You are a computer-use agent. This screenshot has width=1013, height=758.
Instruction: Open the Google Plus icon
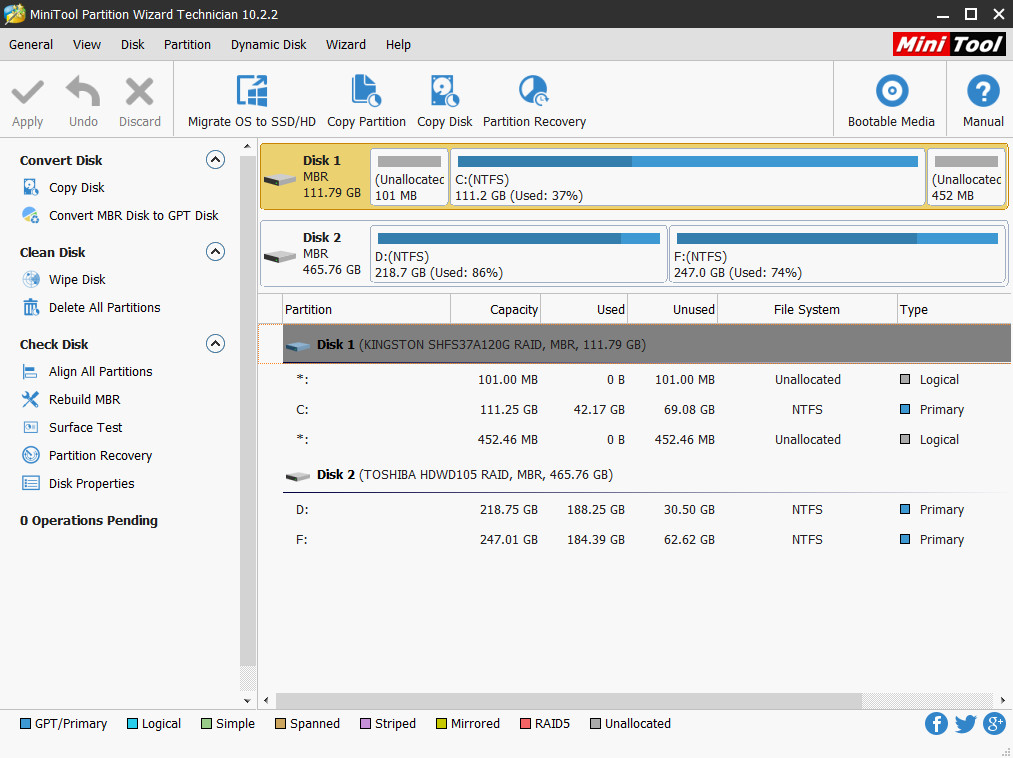pos(994,724)
